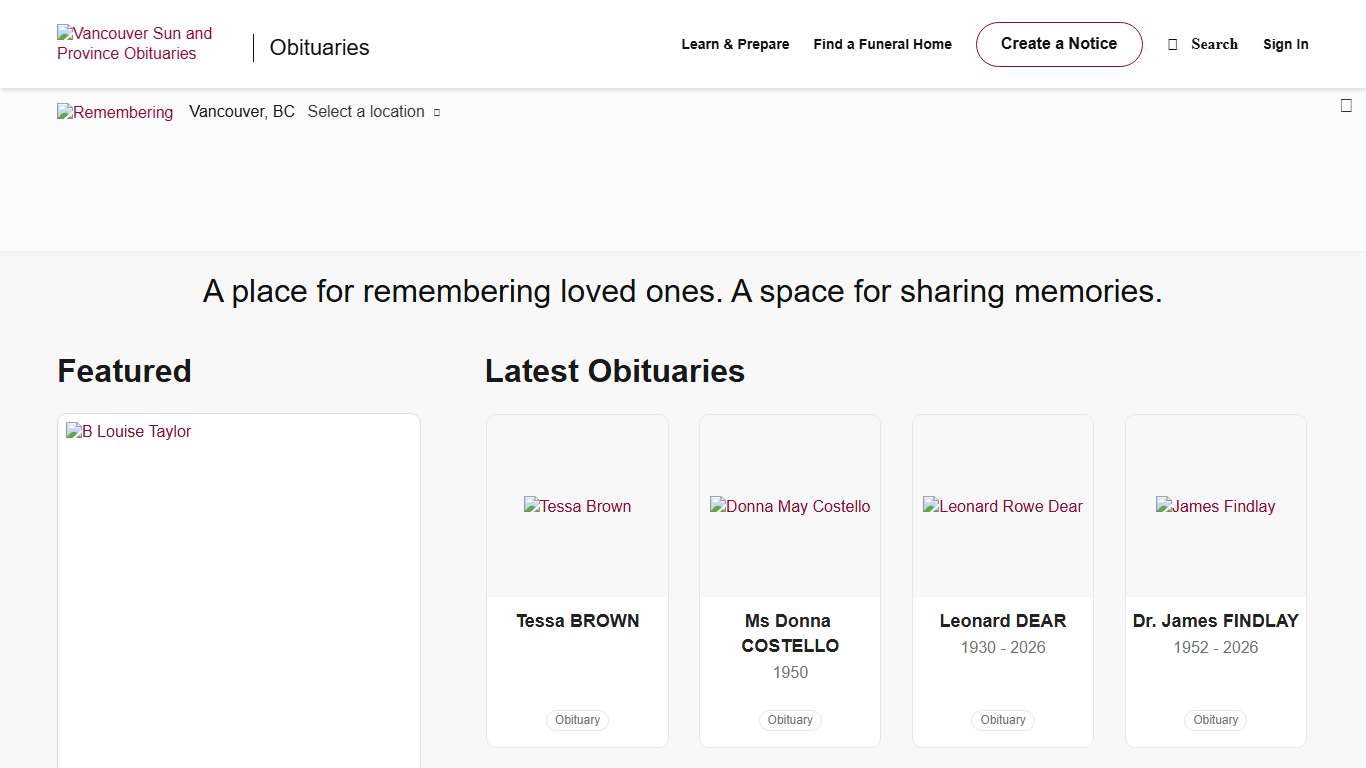Click the Sign In link
1366x768 pixels.
[x=1286, y=44]
